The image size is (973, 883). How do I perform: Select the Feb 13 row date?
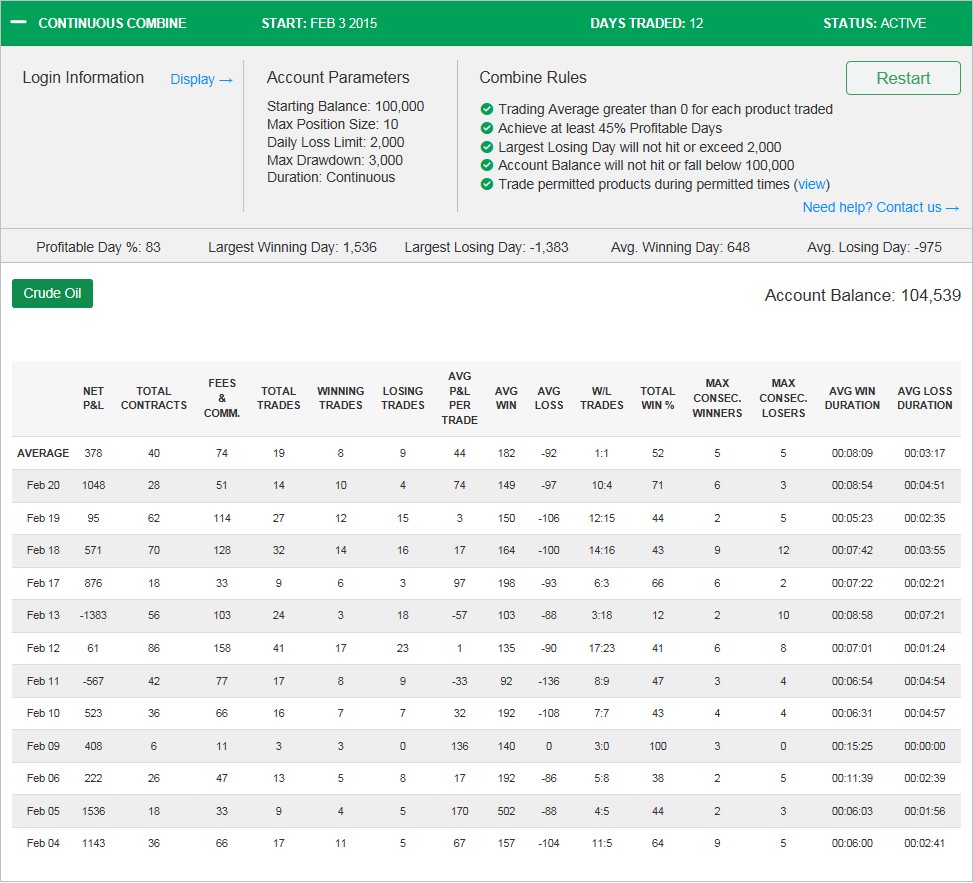click(43, 615)
